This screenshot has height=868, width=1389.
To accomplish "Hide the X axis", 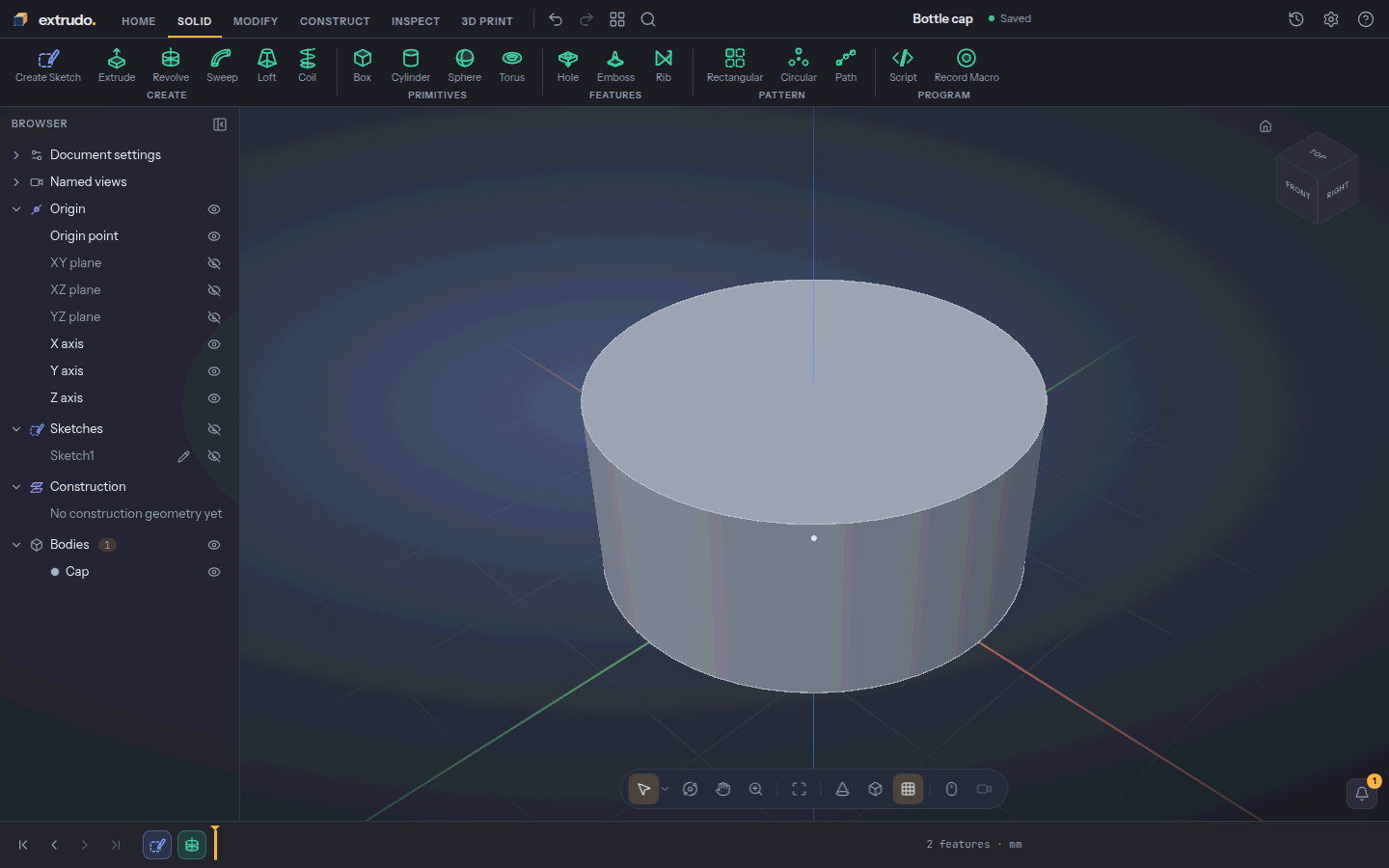I will [214, 344].
